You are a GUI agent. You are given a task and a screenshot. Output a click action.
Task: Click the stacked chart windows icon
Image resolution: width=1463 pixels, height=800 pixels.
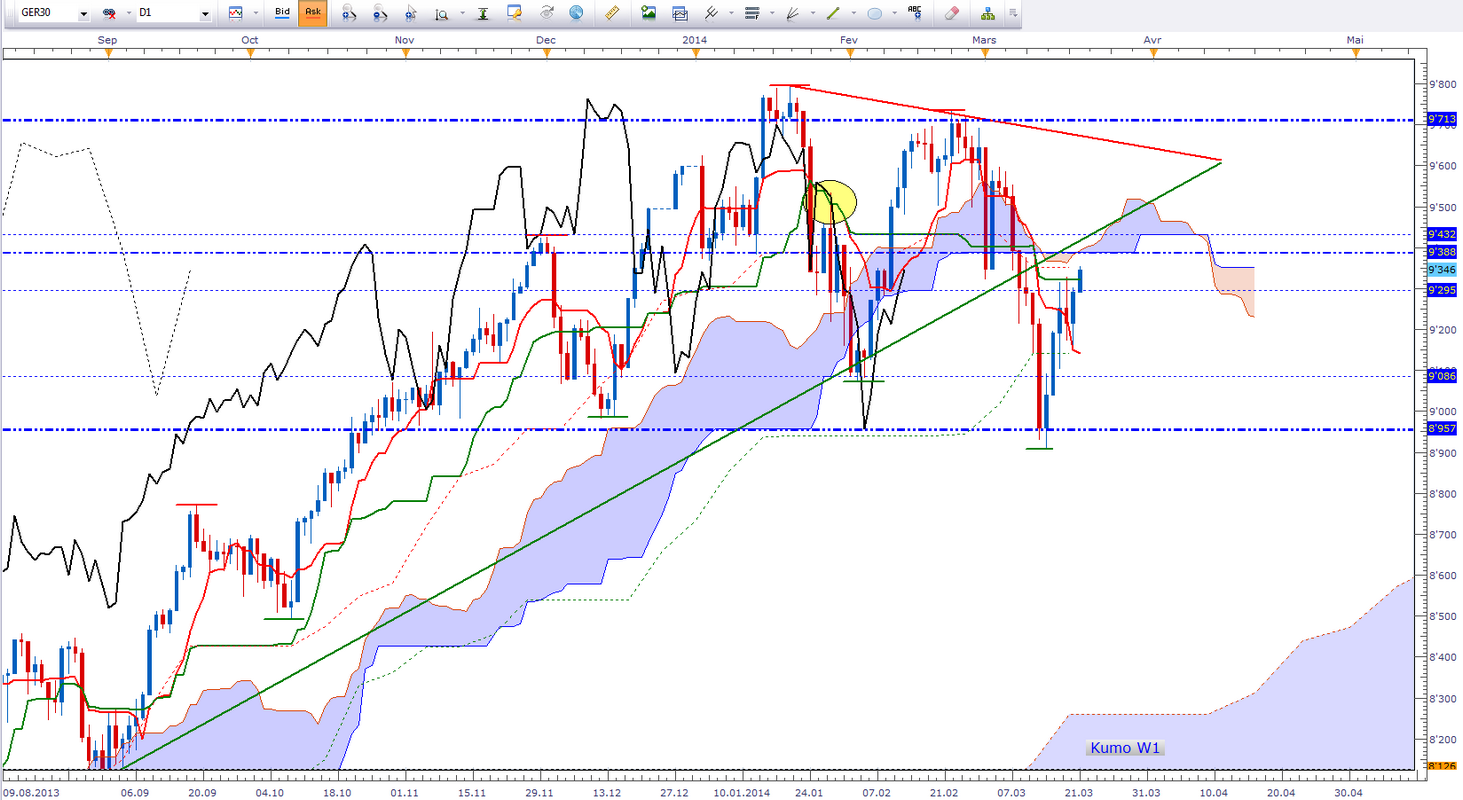tap(680, 15)
